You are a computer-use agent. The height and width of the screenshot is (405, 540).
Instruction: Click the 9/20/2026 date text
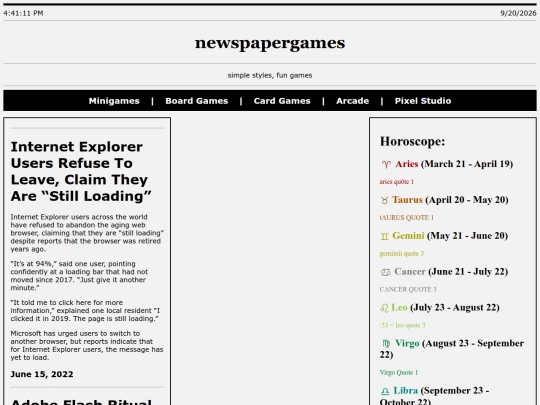[518, 13]
